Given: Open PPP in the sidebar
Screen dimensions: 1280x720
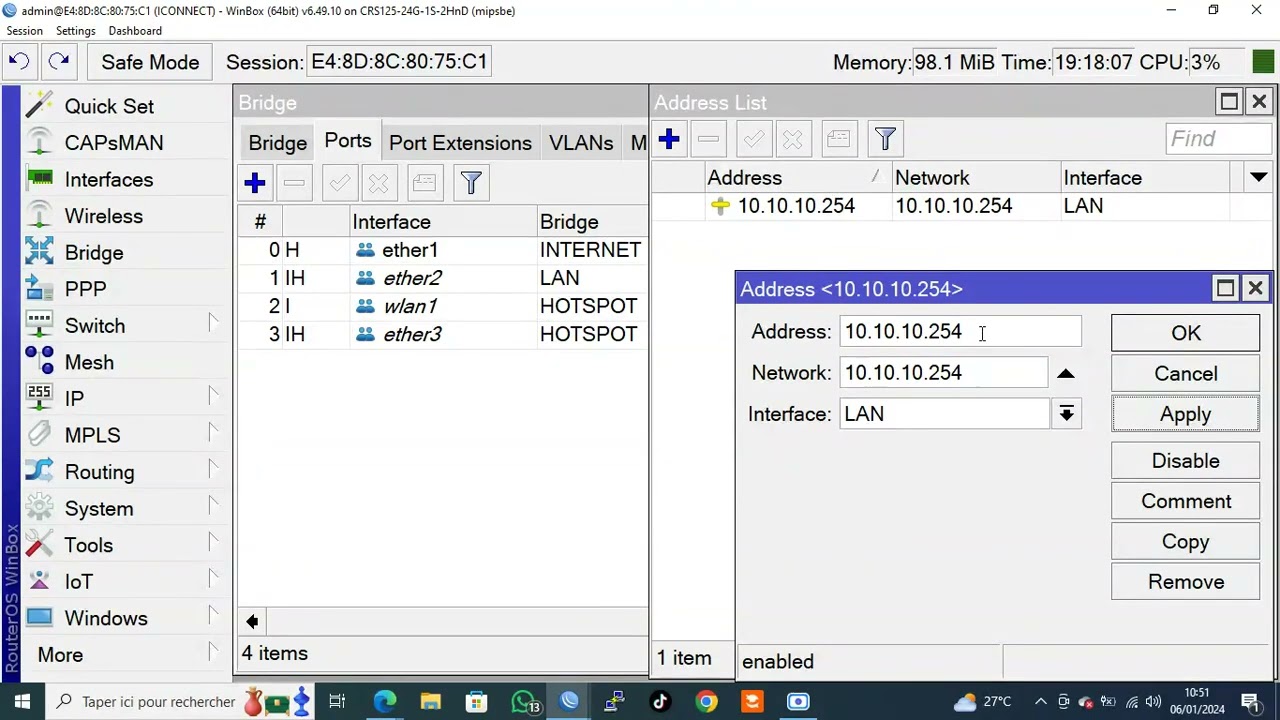Looking at the screenshot, I should tap(85, 289).
